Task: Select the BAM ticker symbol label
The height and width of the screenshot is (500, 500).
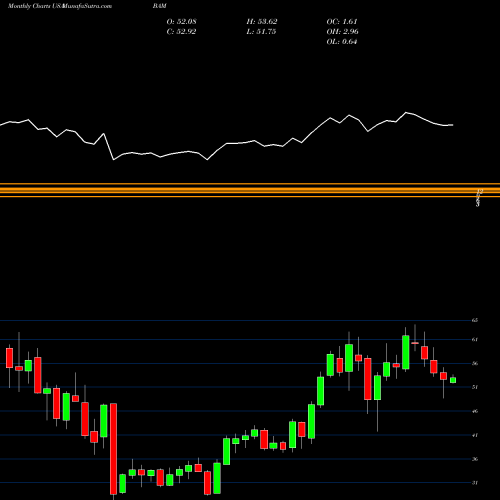Action: point(160,6)
